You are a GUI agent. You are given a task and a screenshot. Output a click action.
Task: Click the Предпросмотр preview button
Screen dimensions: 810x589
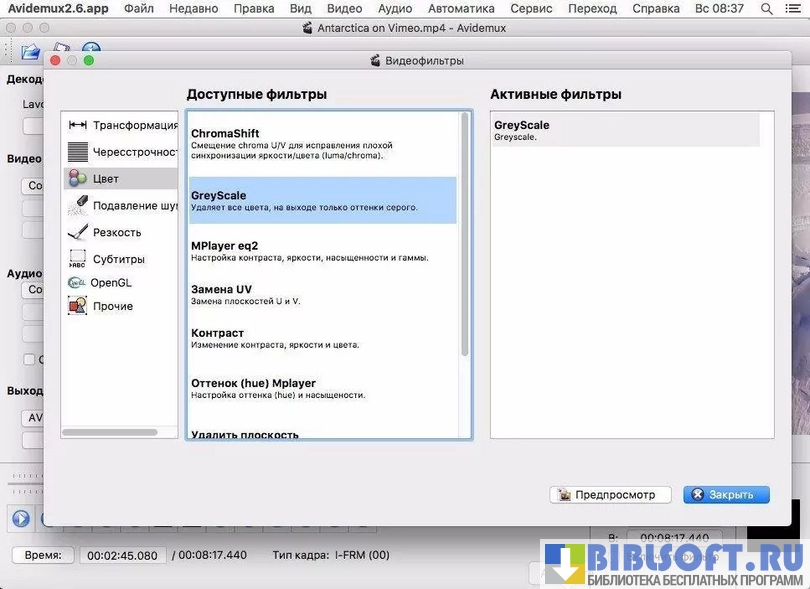pos(609,495)
